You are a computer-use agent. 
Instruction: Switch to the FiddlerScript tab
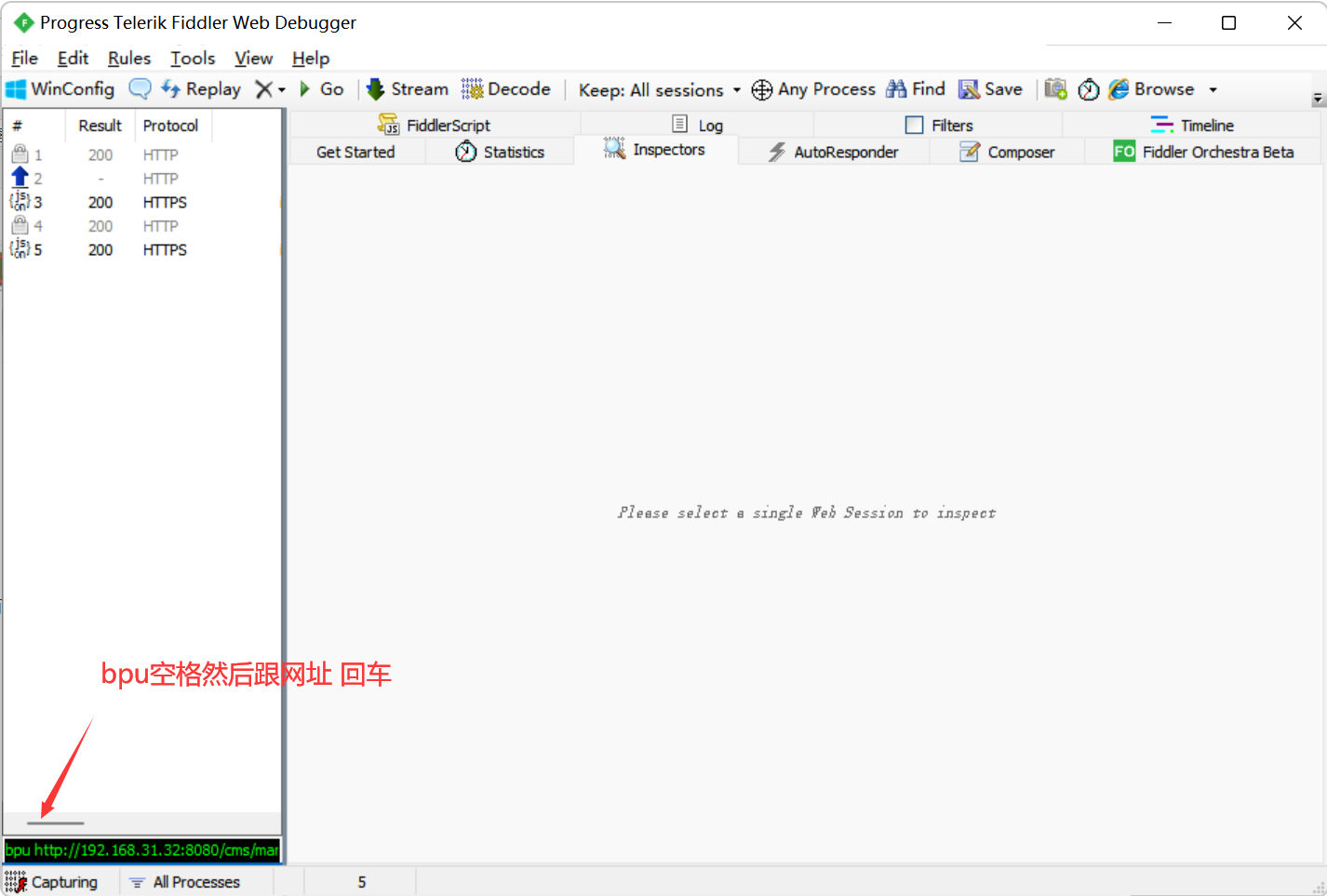[x=435, y=125]
